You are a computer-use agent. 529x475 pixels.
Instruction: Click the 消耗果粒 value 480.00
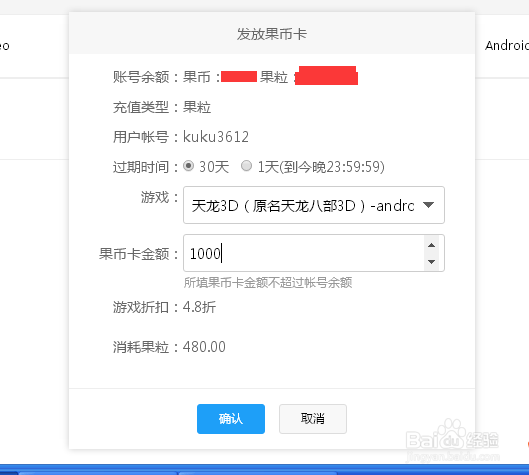[x=204, y=347]
